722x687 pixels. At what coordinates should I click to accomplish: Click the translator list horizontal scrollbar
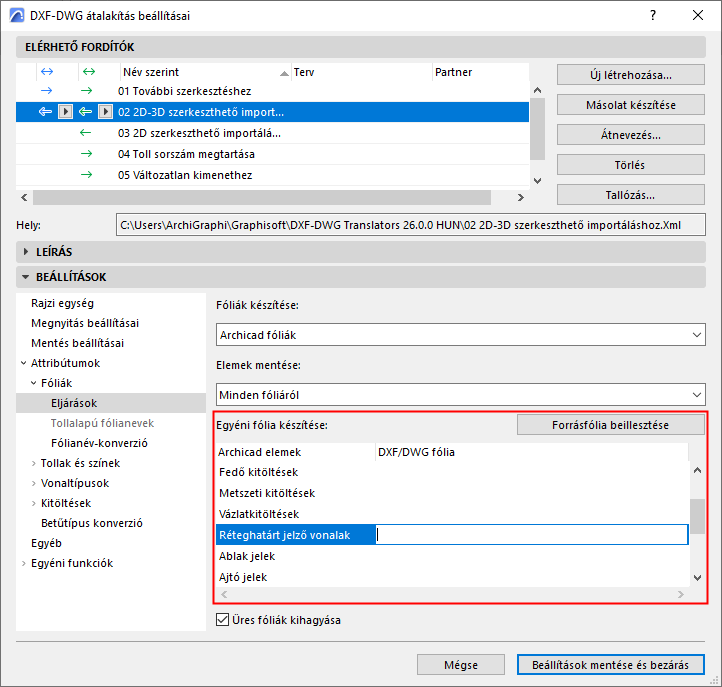coord(262,197)
